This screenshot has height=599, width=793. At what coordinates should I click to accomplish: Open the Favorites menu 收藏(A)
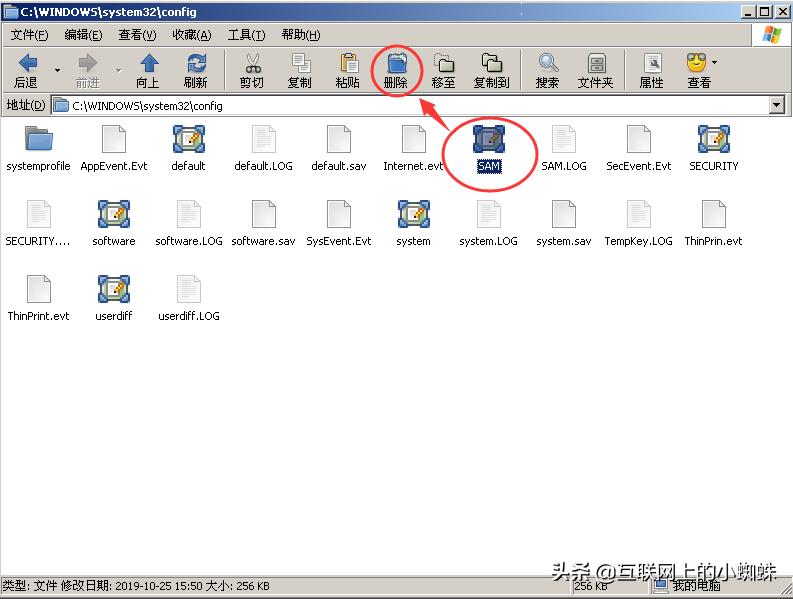tap(192, 35)
